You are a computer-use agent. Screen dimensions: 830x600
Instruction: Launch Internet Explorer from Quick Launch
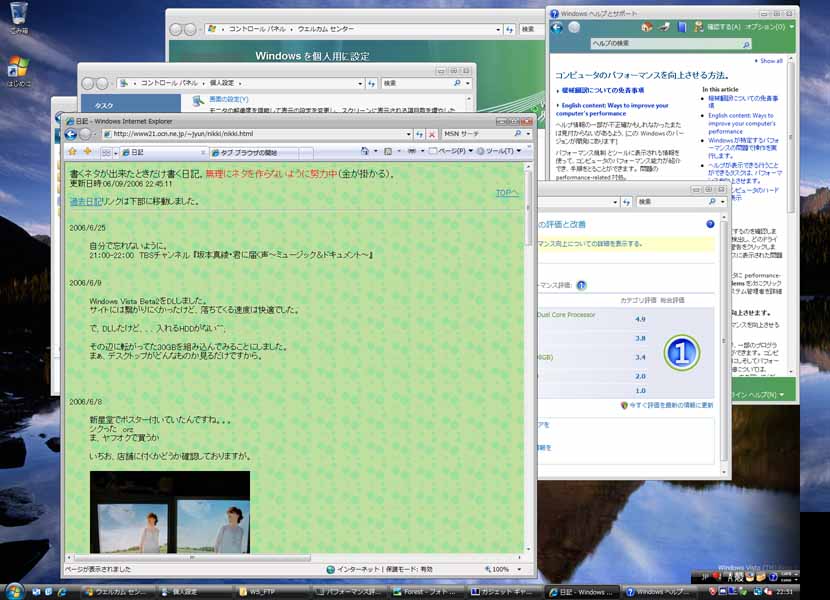tap(62, 592)
